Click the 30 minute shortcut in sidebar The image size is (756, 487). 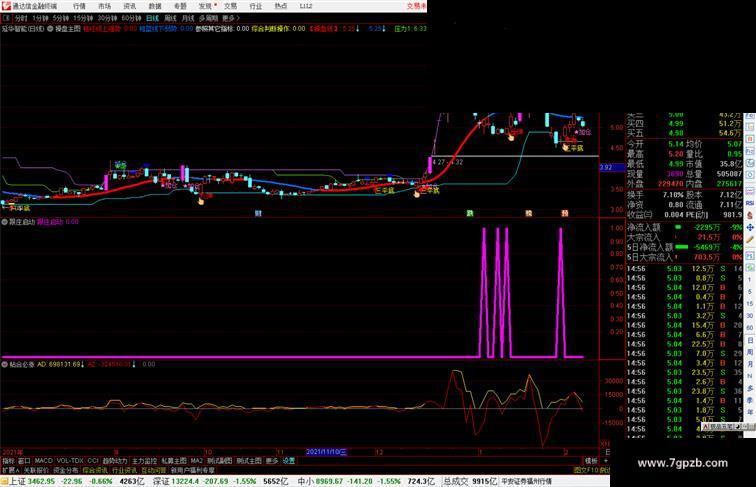[x=750, y=316]
